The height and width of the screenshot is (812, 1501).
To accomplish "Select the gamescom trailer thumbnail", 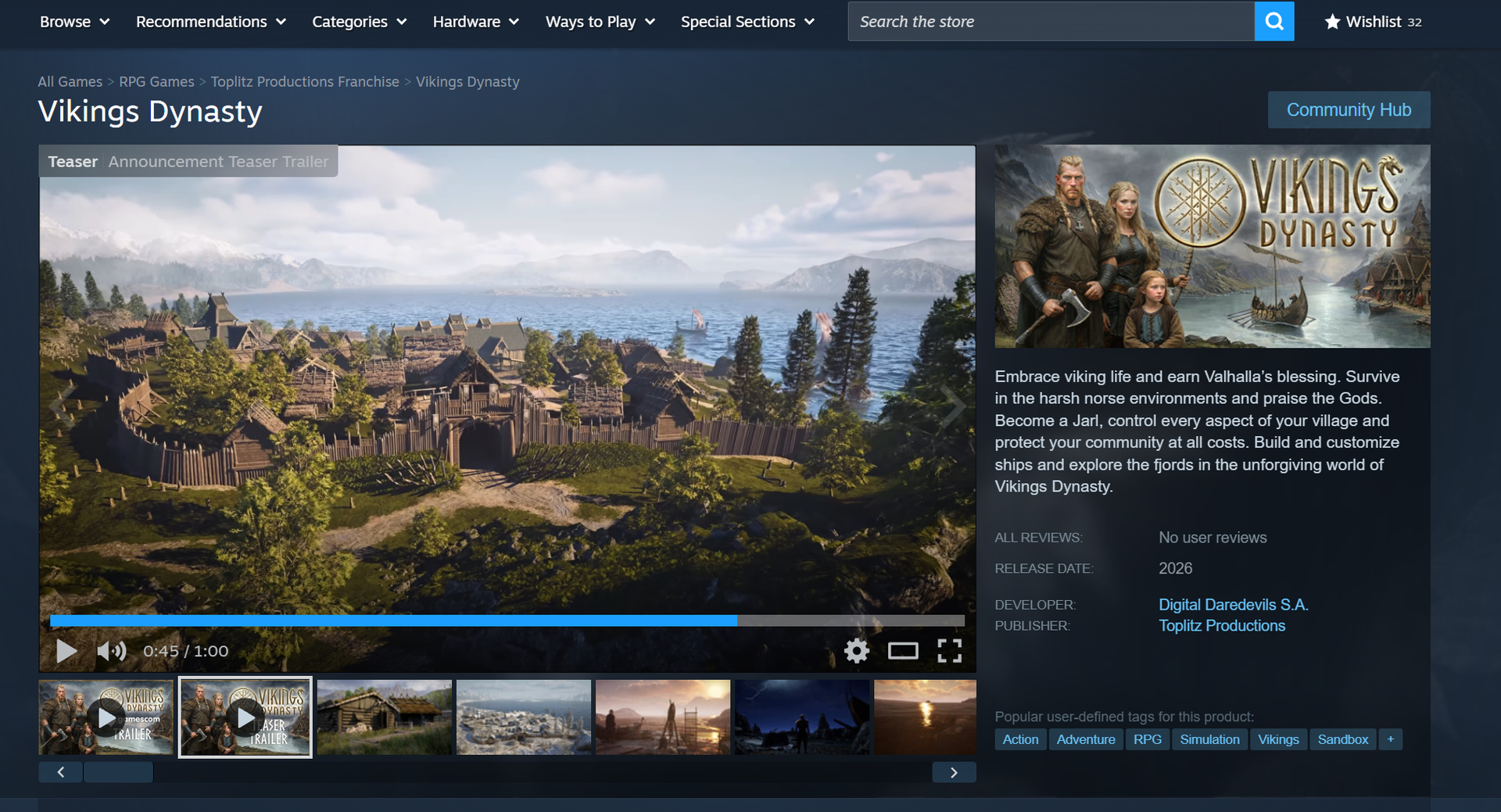I will [106, 717].
